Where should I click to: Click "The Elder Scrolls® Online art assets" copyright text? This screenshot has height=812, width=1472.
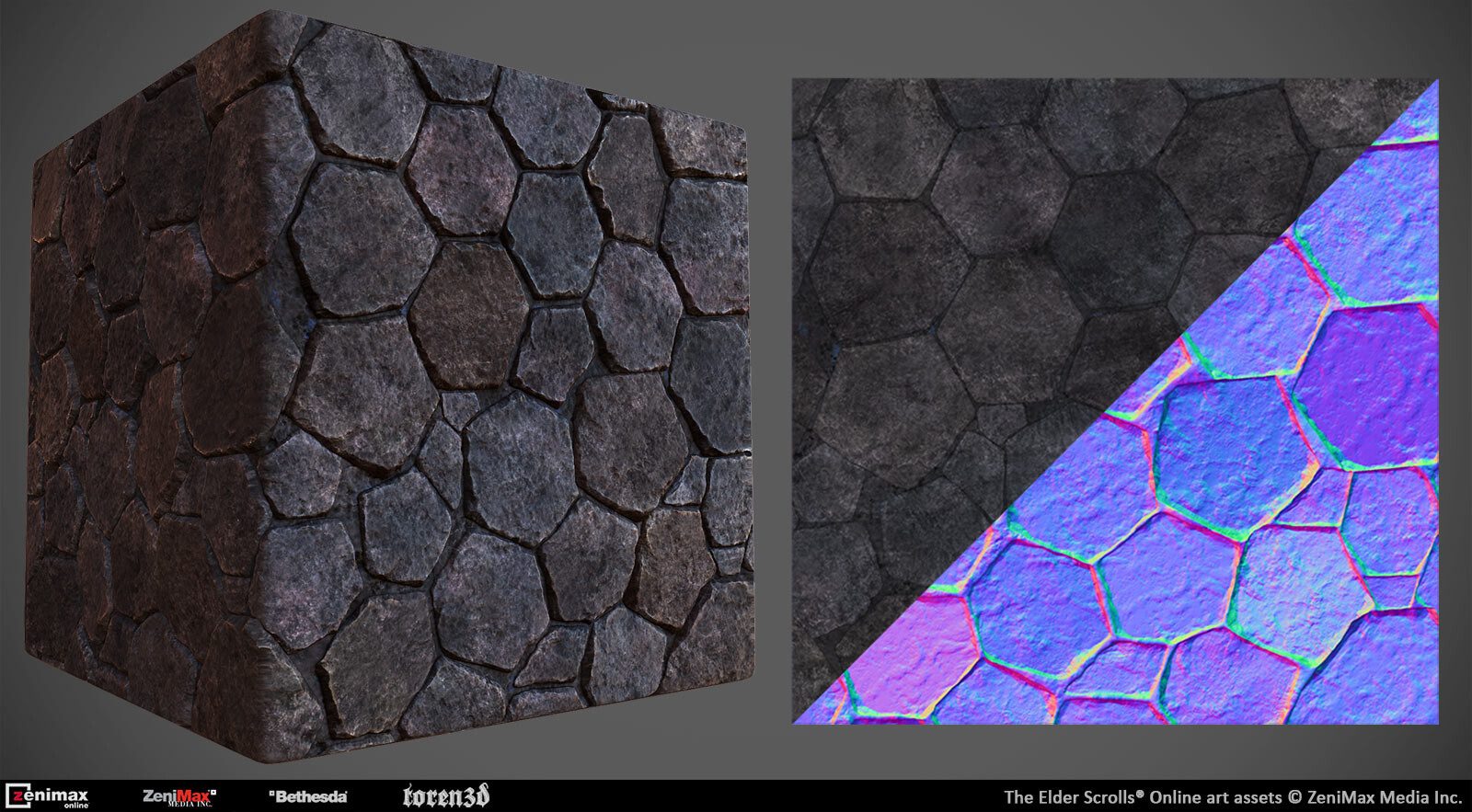coord(1233,796)
